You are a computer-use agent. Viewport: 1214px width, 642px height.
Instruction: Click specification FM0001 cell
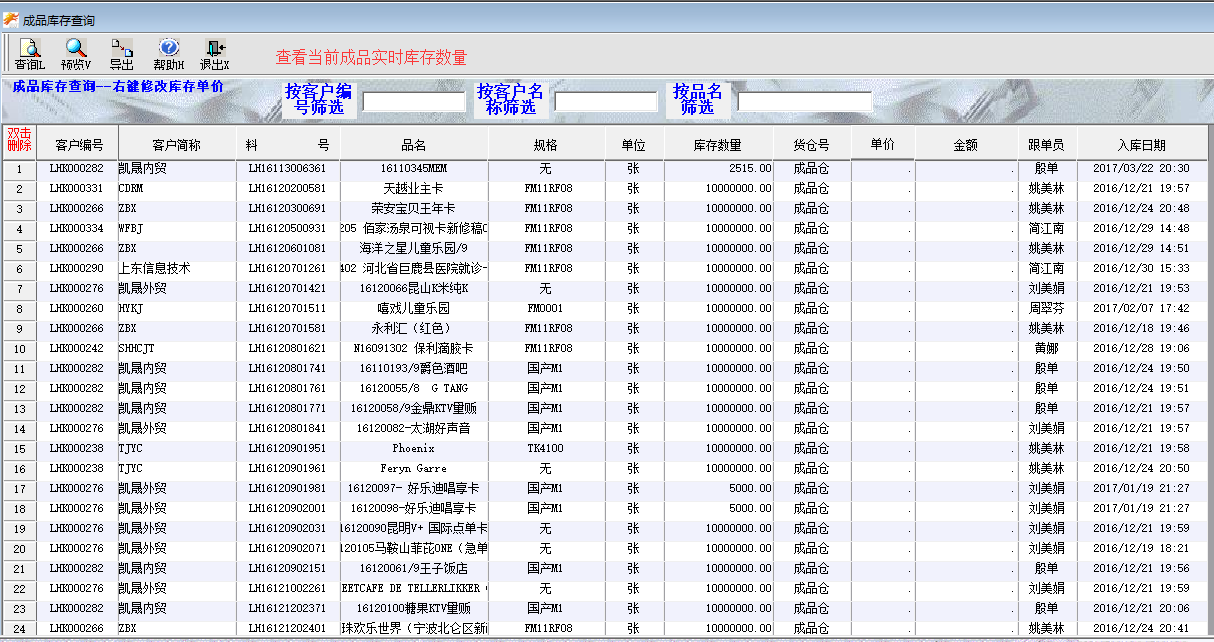coord(546,309)
